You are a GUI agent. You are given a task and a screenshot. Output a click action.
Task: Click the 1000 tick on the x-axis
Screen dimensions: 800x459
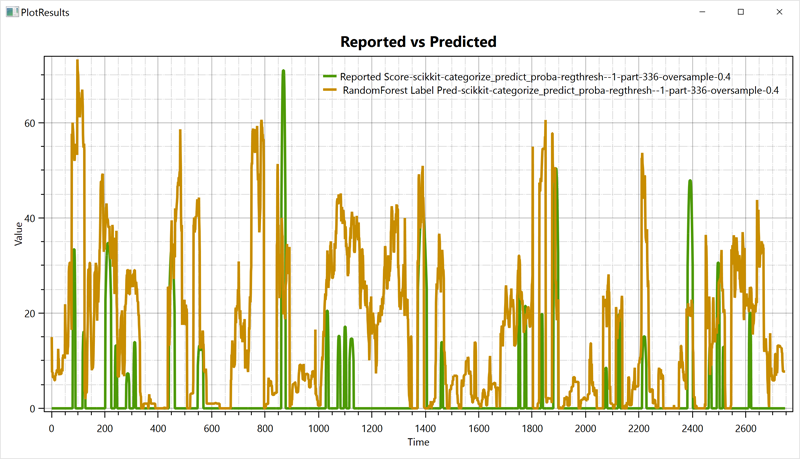point(318,427)
